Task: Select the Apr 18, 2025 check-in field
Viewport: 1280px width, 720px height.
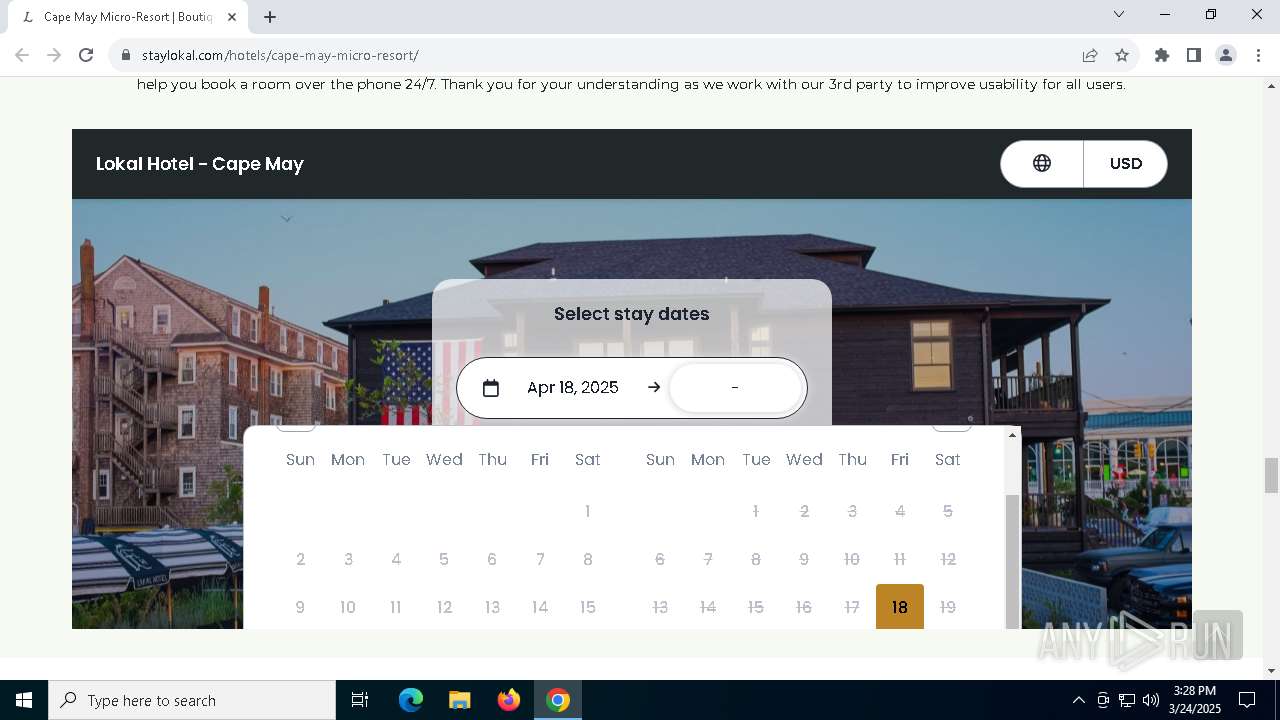Action: click(x=573, y=388)
